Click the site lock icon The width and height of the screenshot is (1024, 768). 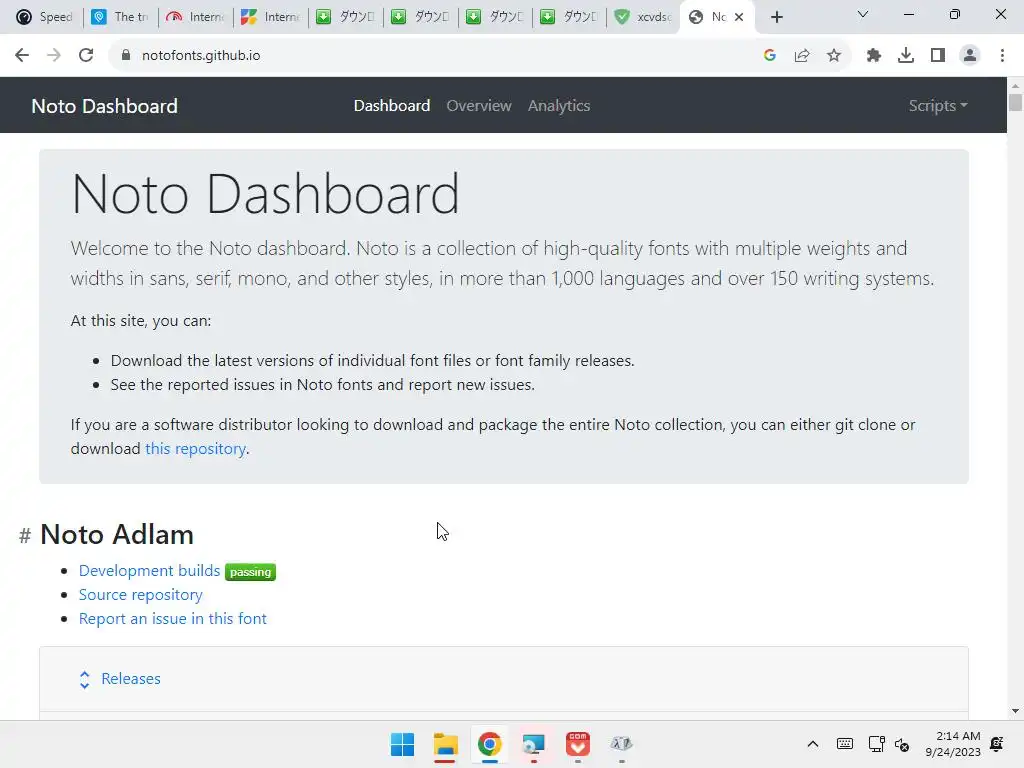click(126, 56)
